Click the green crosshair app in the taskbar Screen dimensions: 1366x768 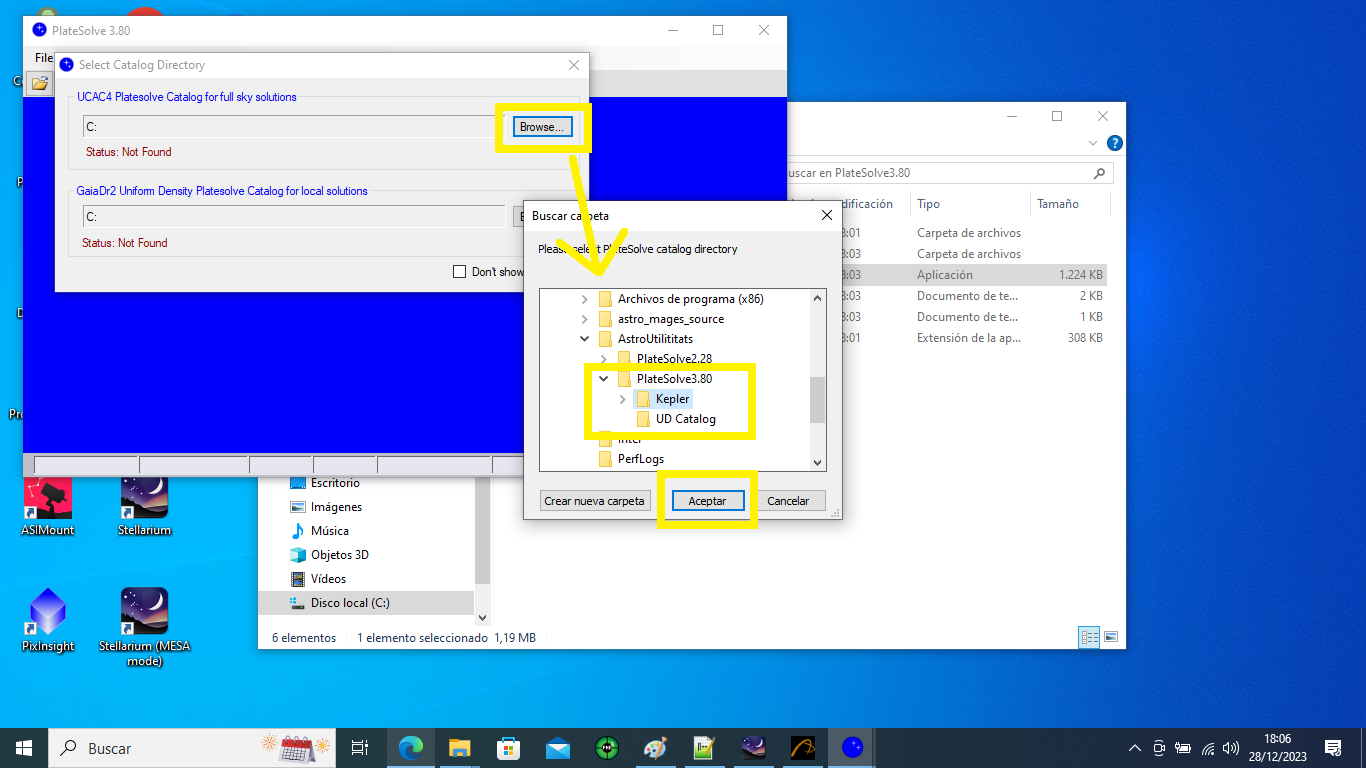coord(606,747)
